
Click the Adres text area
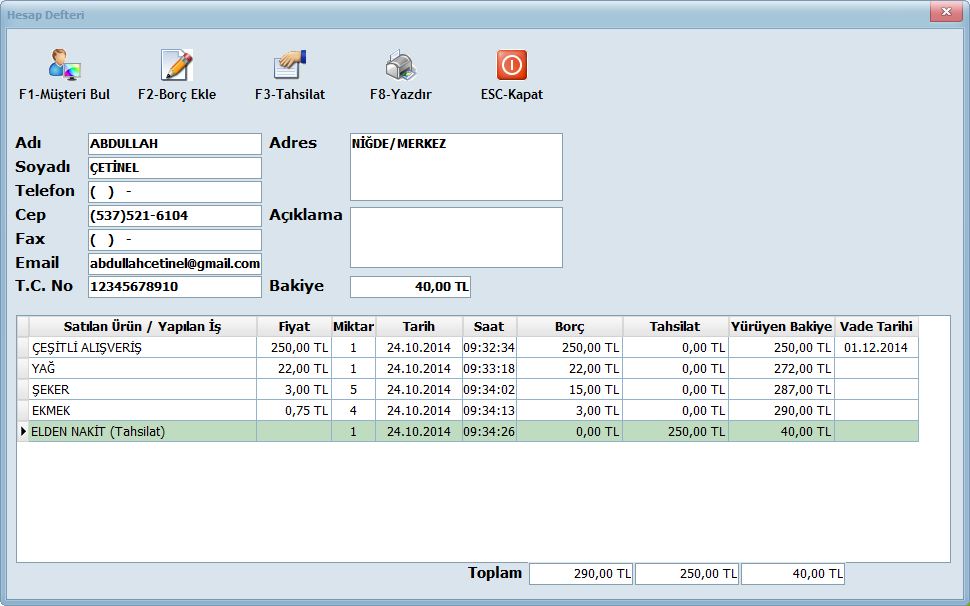point(455,167)
